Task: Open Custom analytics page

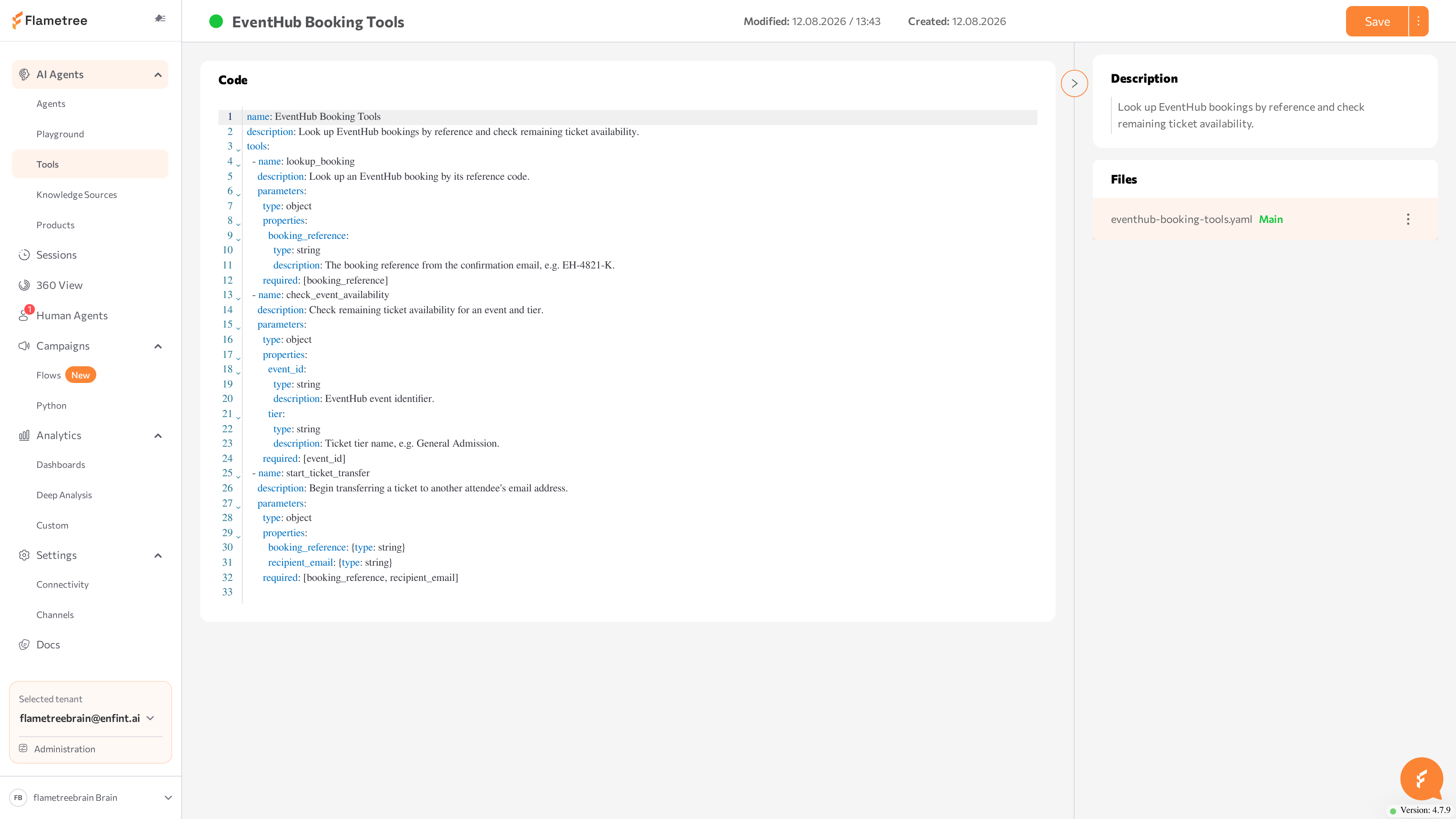Action: (52, 525)
